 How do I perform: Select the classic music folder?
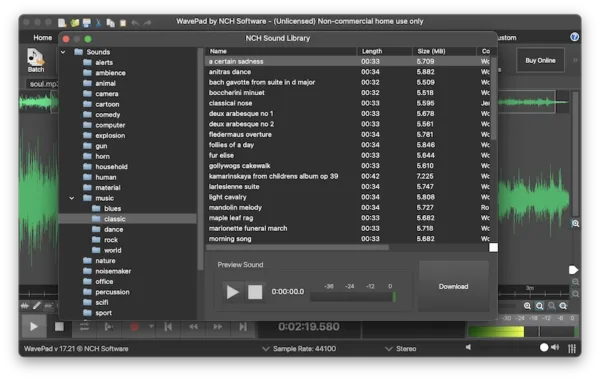coord(127,219)
